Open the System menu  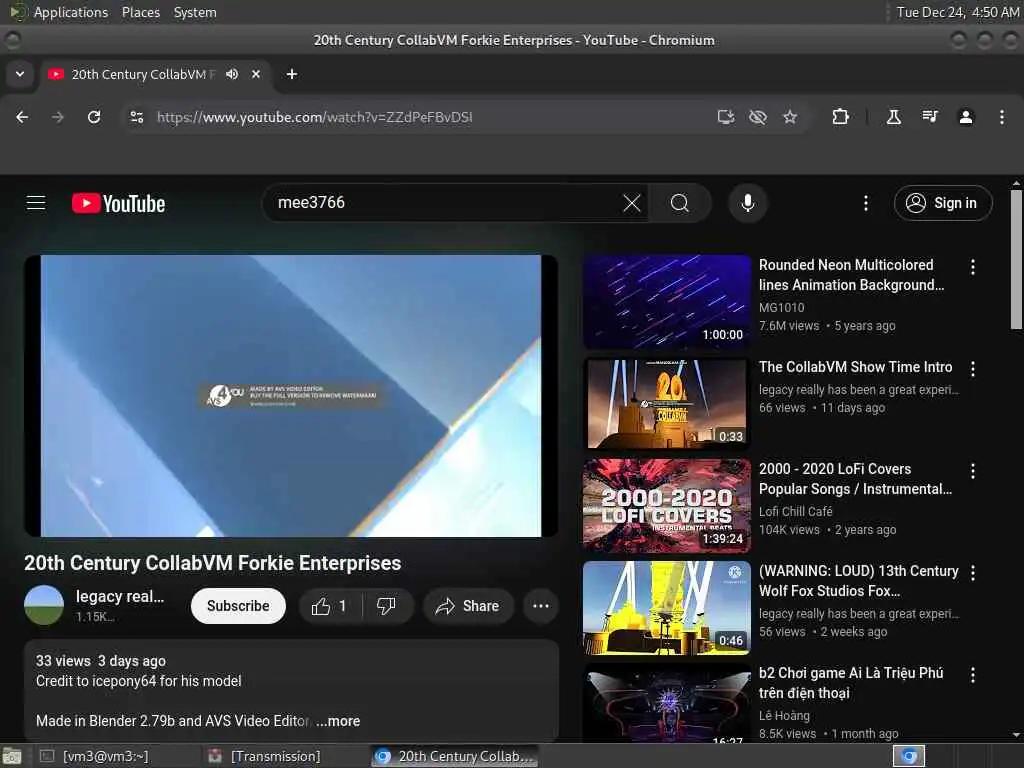(x=195, y=12)
